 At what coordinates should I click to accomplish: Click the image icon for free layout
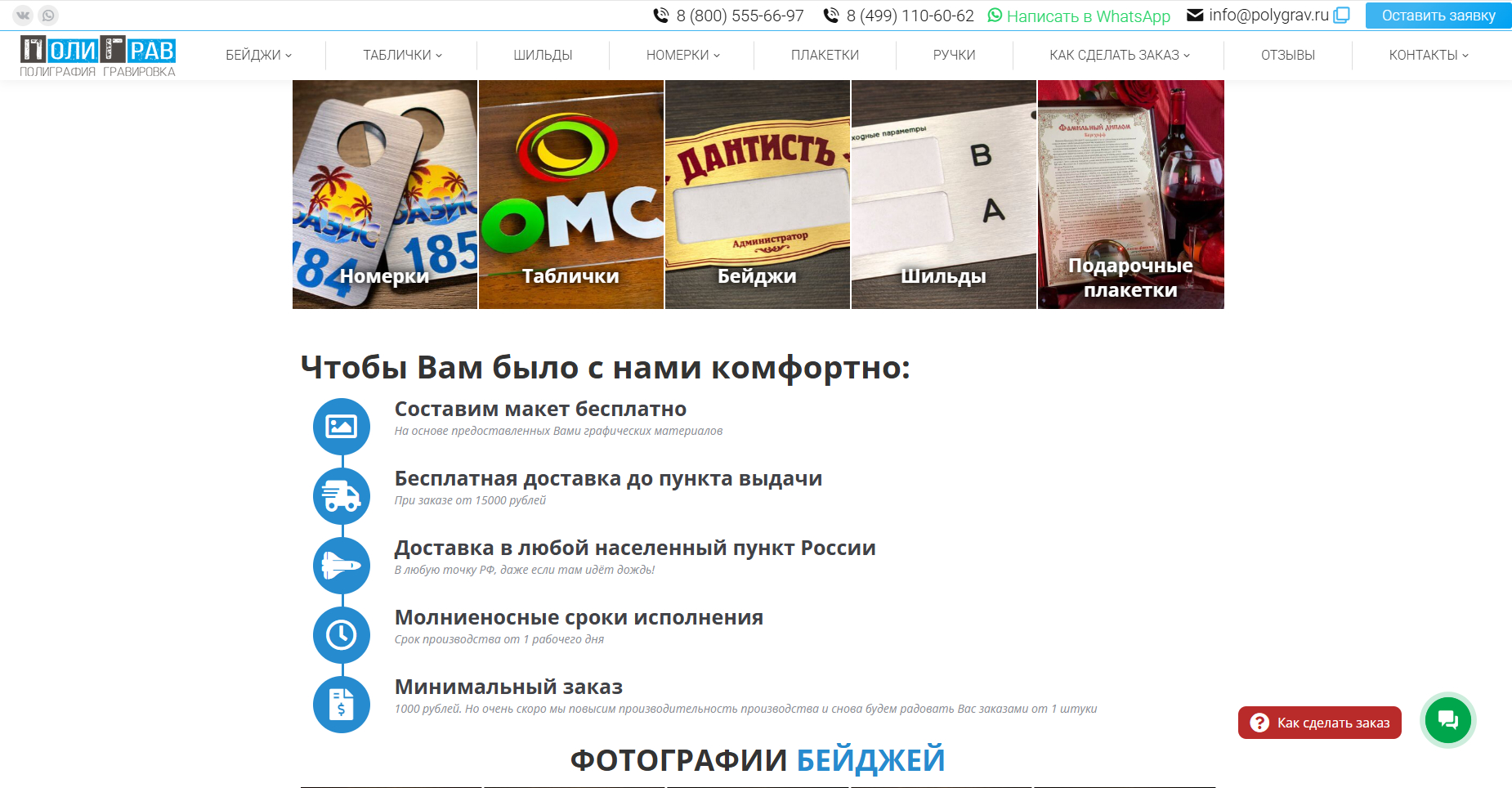click(342, 427)
